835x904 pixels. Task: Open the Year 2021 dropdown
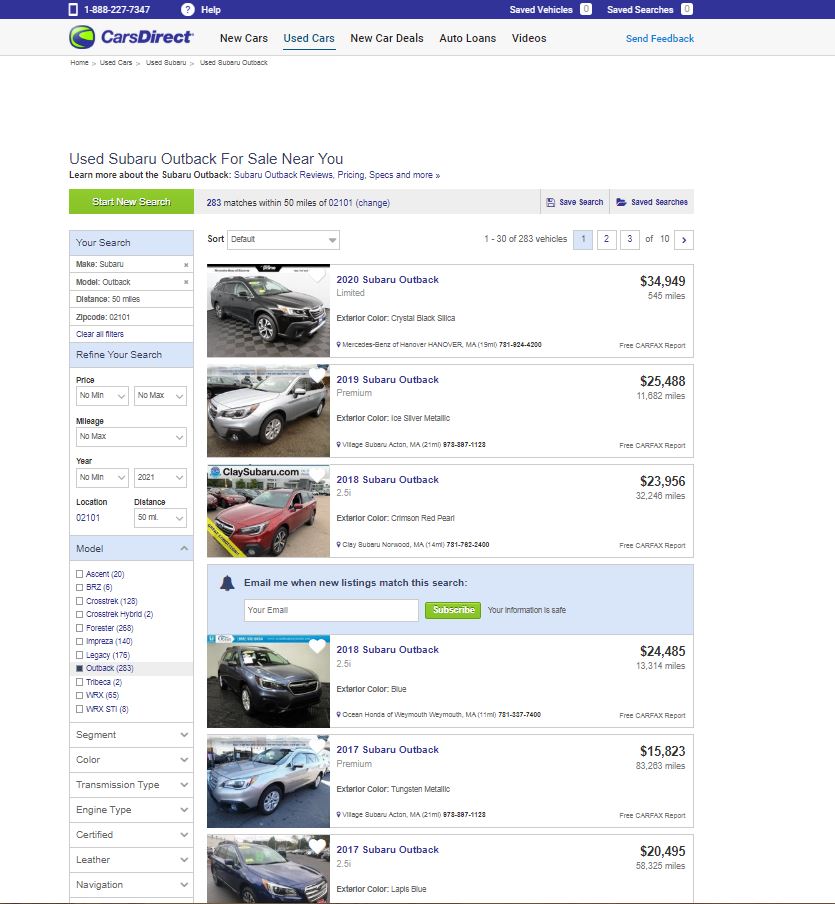pos(160,477)
